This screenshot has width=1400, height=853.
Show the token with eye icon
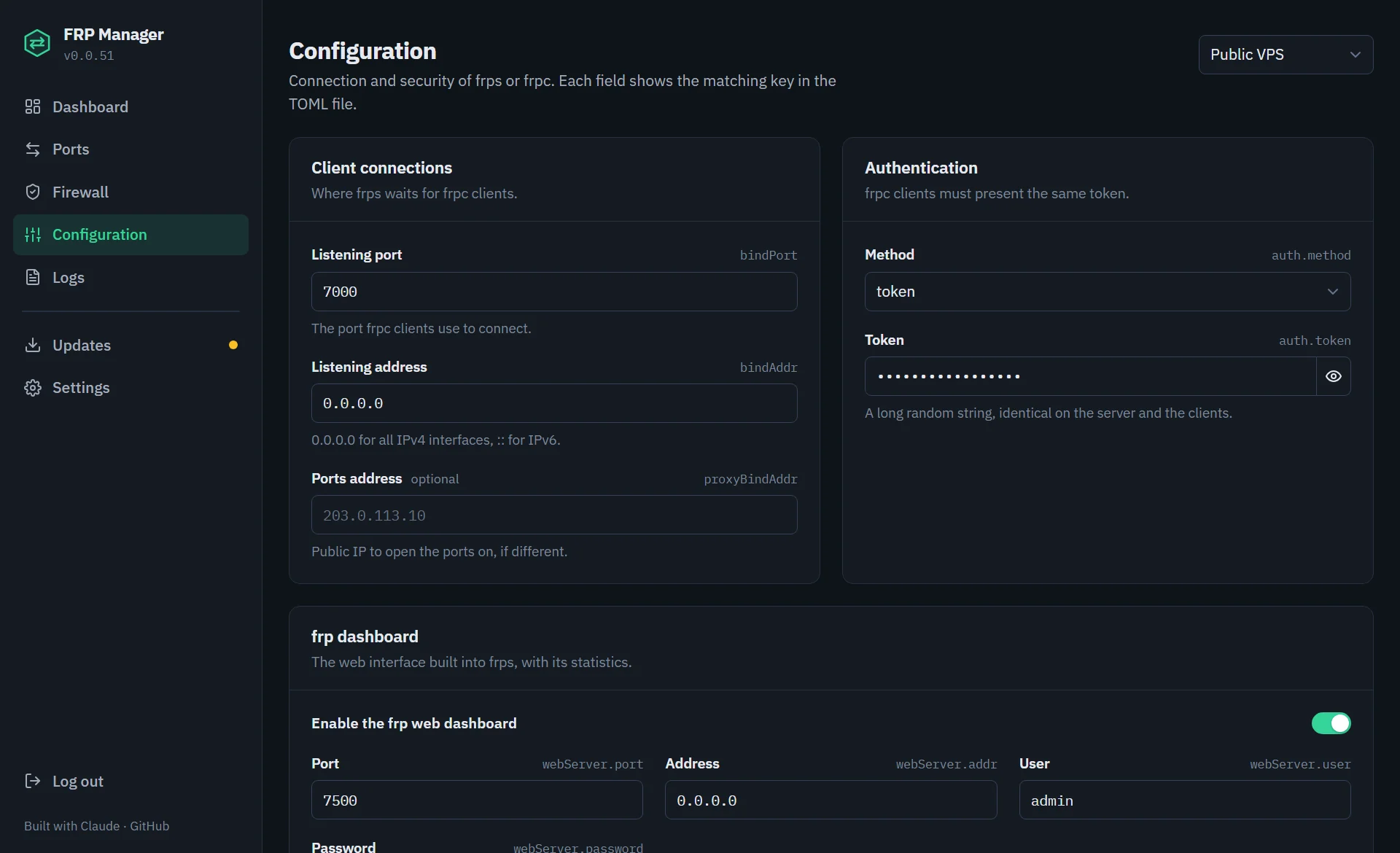1333,376
